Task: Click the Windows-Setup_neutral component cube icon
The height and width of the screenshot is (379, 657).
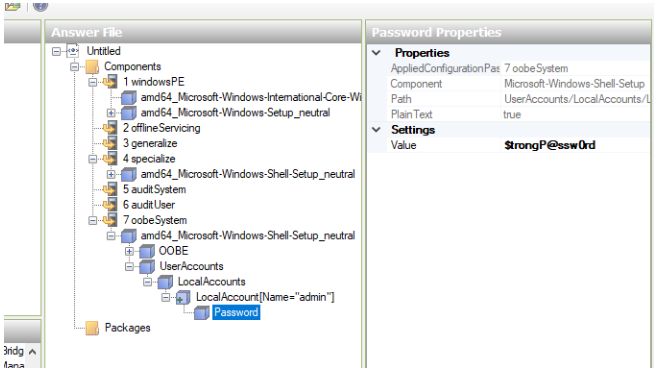Action: tap(129, 113)
